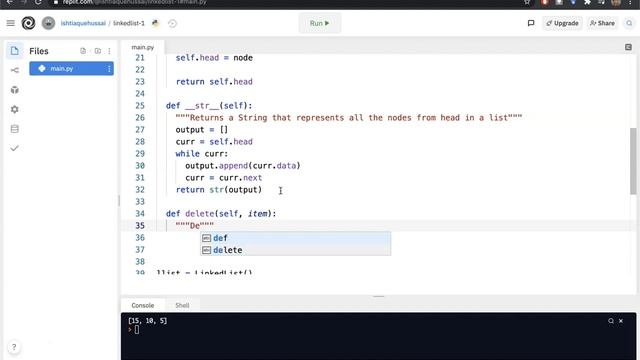640x360 pixels.
Task: Toggle the editor layout icon at top right
Action: 628,47
